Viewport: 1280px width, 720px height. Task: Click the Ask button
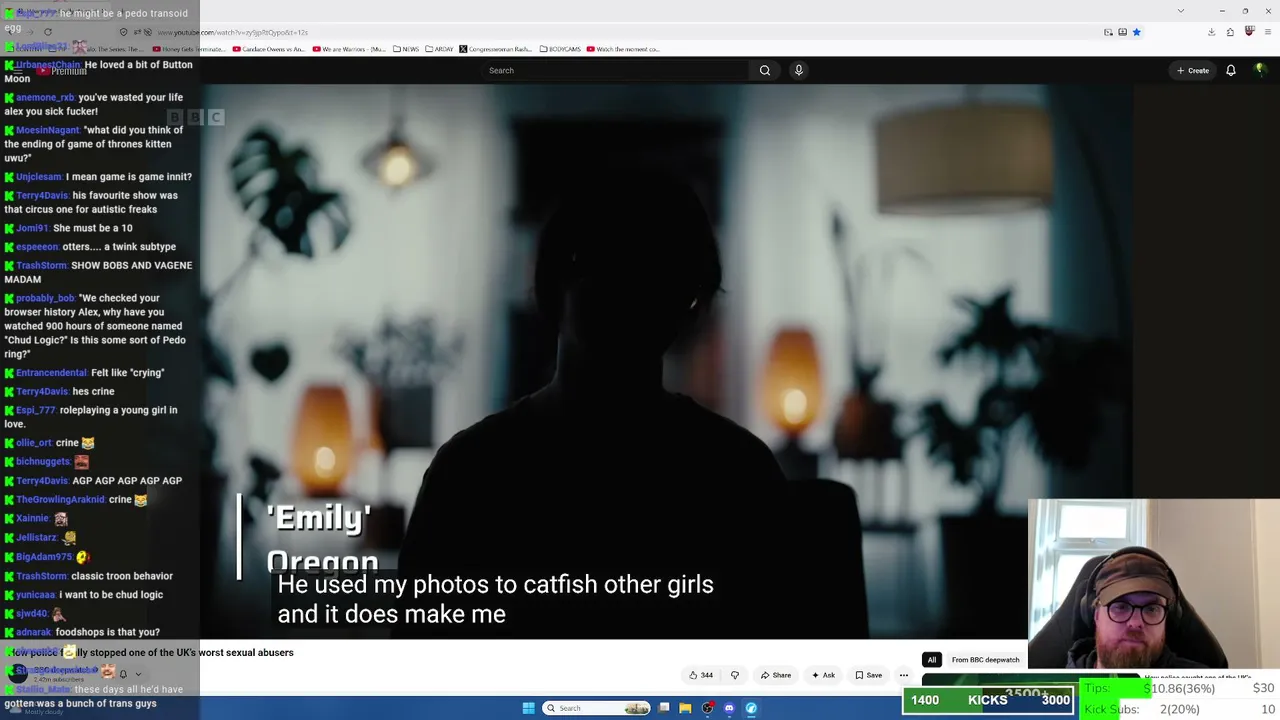click(824, 675)
